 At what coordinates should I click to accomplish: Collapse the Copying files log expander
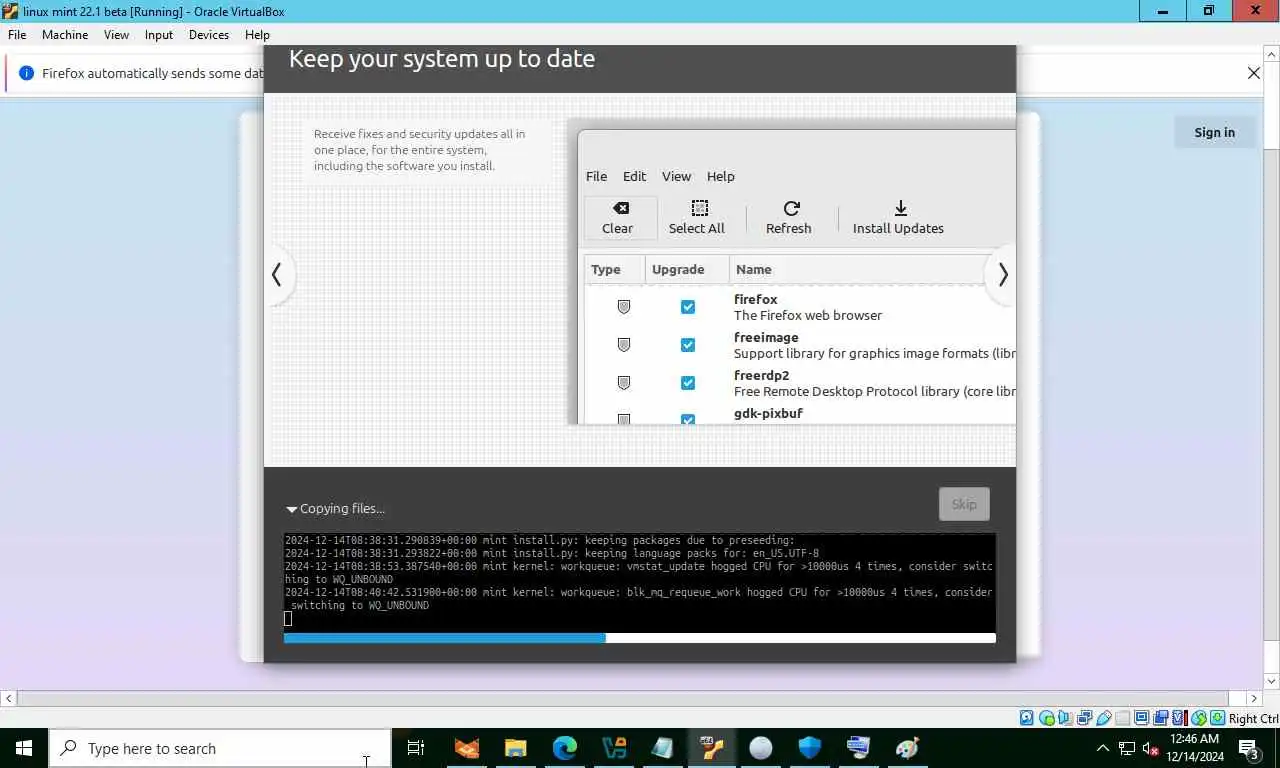292,509
